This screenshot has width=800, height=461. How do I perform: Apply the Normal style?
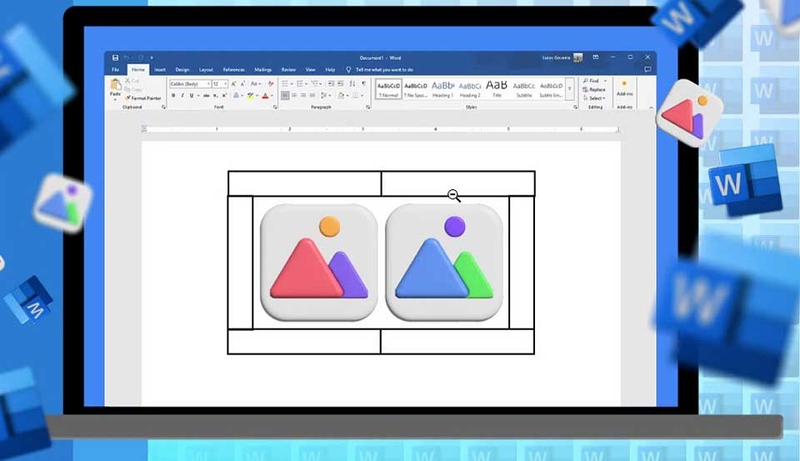coord(388,89)
